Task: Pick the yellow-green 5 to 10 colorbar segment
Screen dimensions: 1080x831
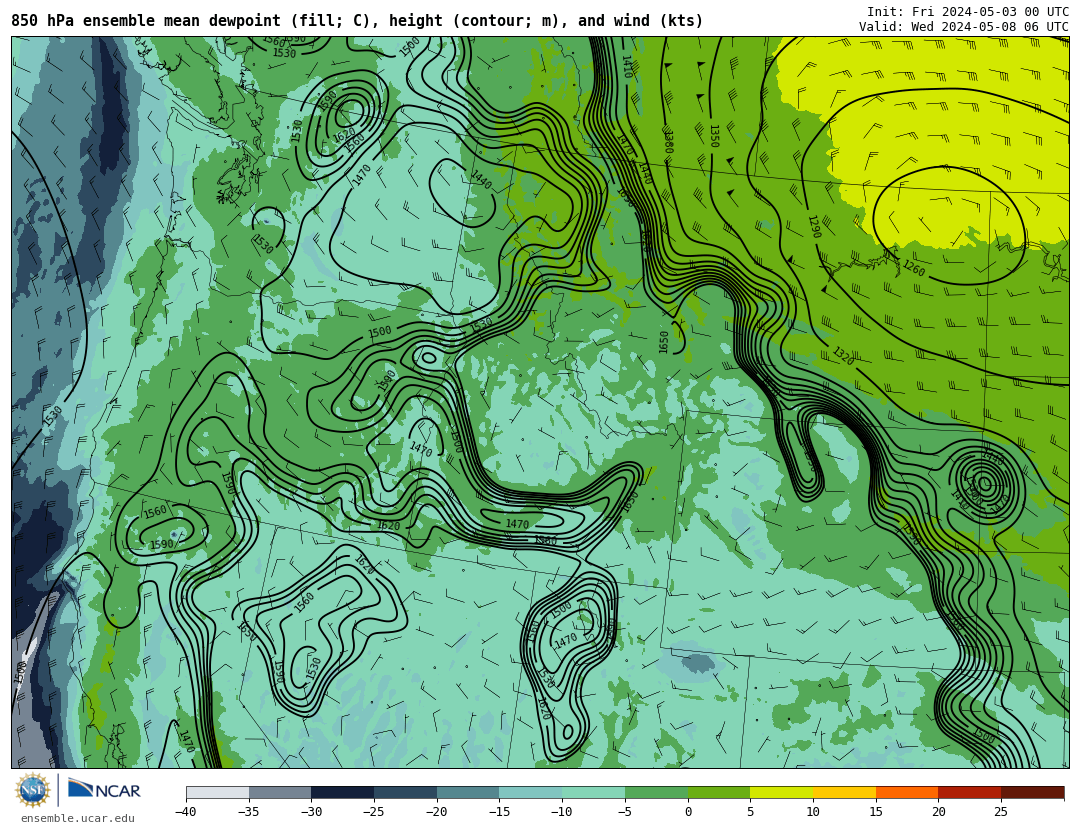Action: pos(782,792)
